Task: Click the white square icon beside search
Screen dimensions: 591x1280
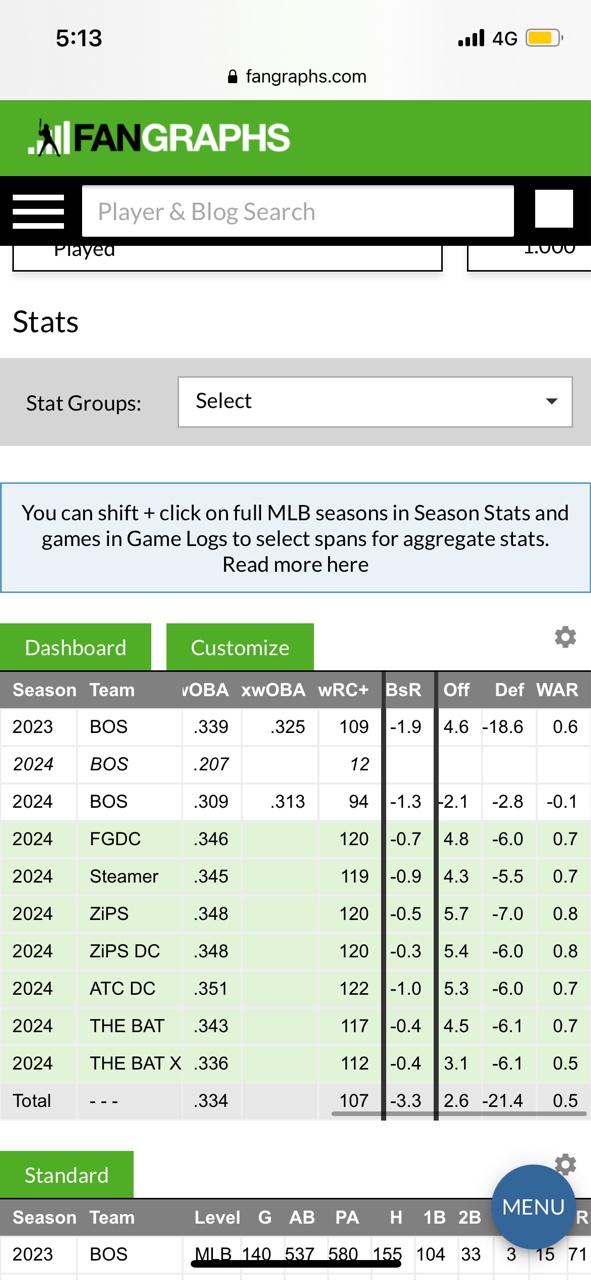Action: [x=554, y=209]
